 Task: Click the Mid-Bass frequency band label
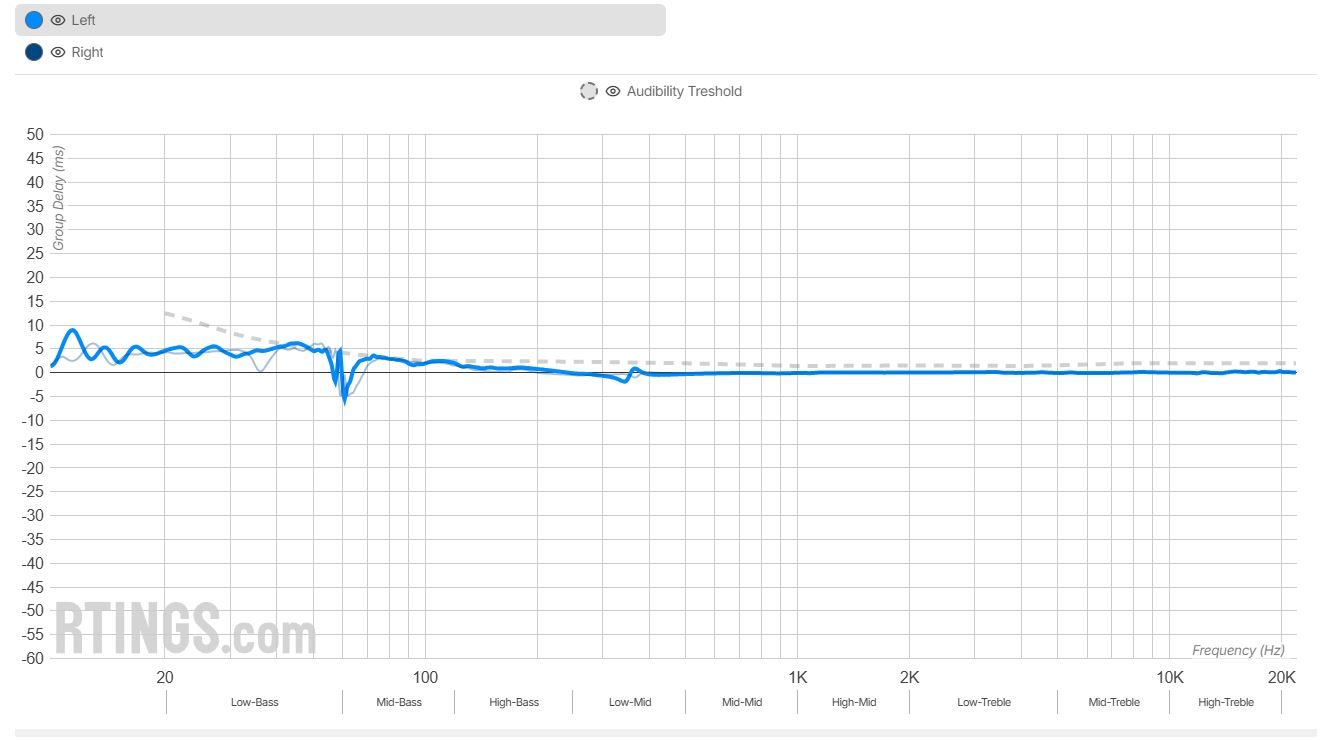pyautogui.click(x=399, y=702)
